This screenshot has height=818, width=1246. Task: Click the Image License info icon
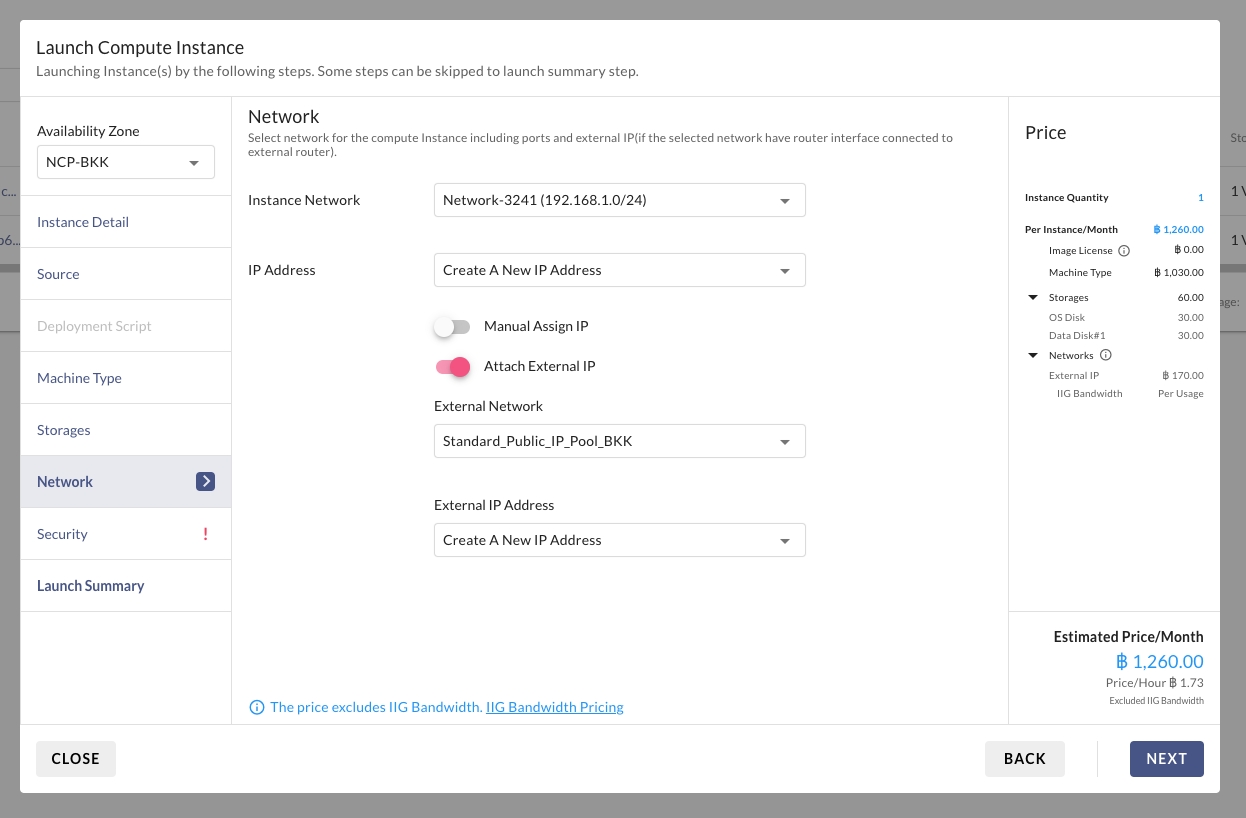point(1124,251)
